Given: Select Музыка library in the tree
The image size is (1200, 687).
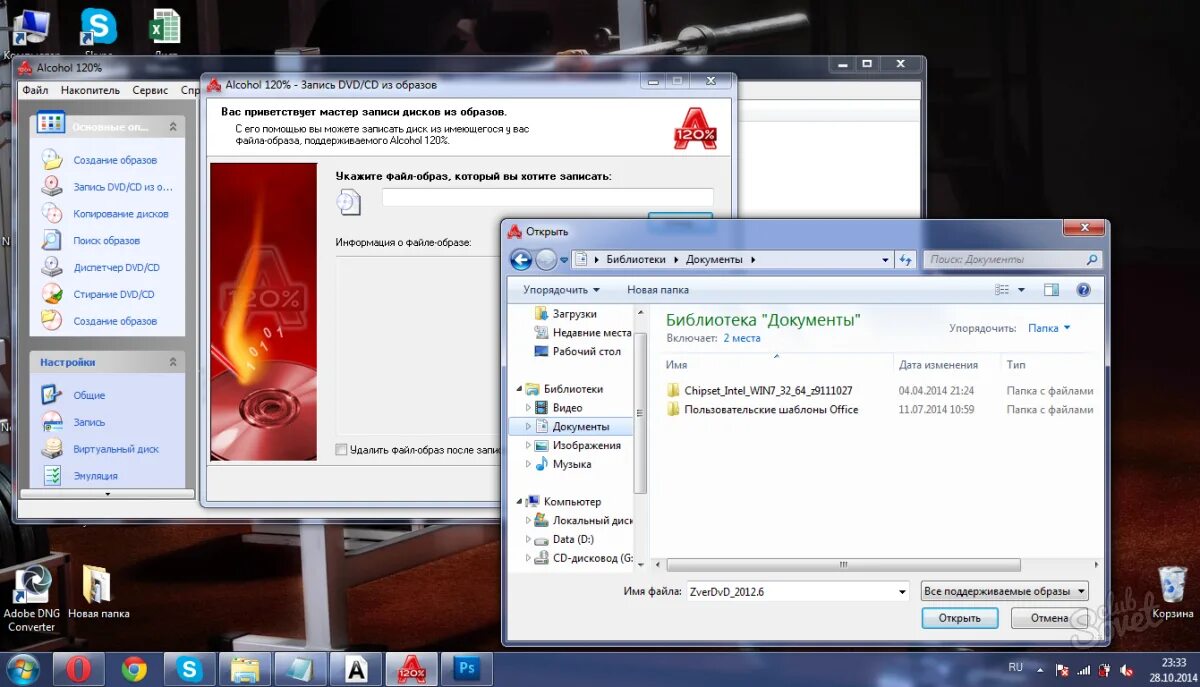Looking at the screenshot, I should pyautogui.click(x=563, y=465).
